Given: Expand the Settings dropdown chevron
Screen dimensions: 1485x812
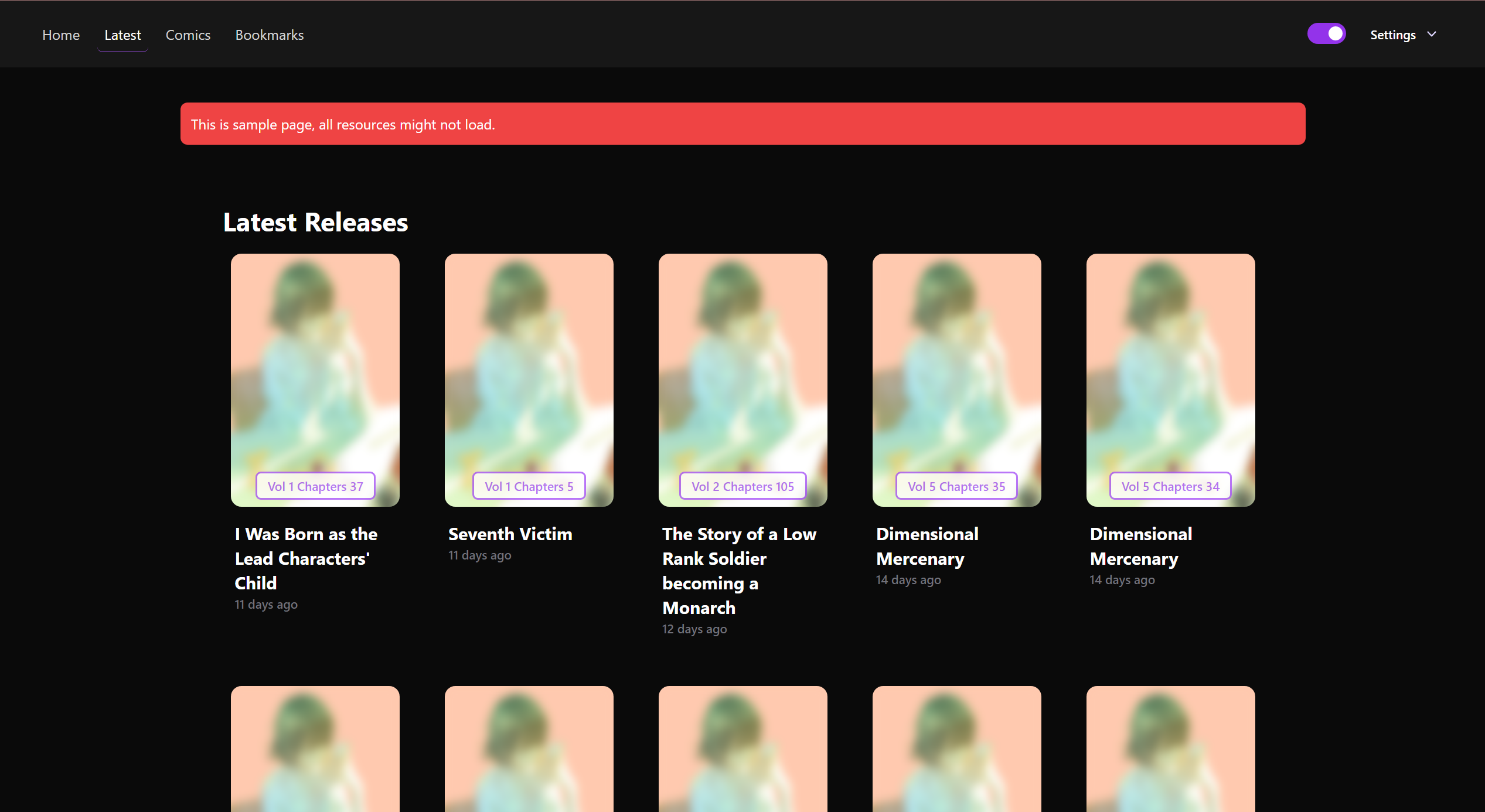Looking at the screenshot, I should [1432, 35].
